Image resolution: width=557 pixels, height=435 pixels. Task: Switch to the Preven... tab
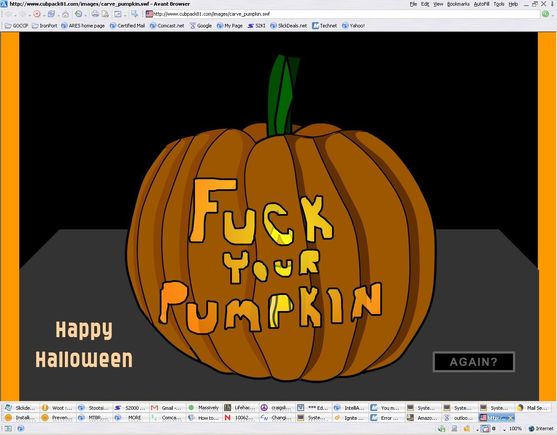tap(58, 418)
